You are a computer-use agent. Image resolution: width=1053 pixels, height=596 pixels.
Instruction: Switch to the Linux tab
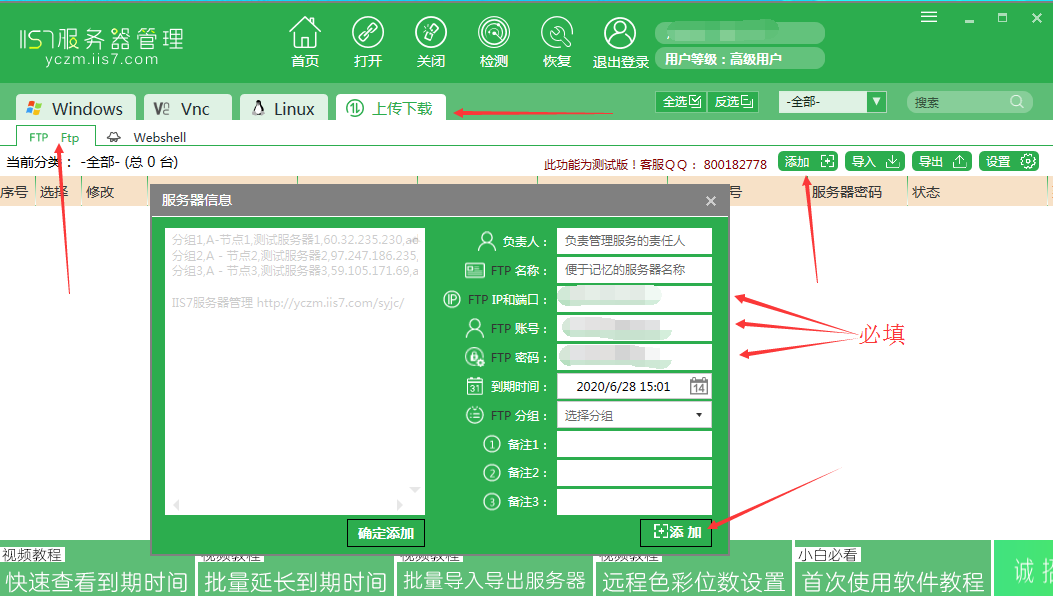pos(283,110)
